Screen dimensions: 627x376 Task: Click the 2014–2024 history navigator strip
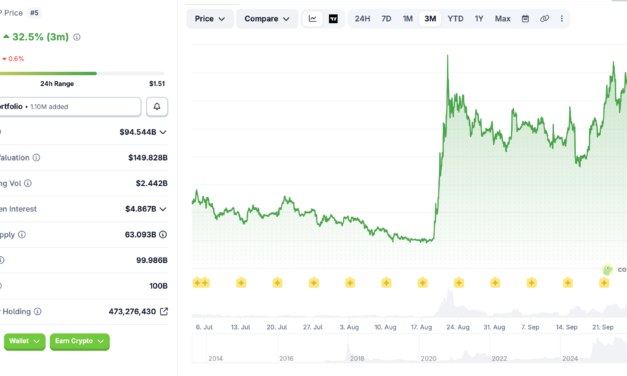(x=409, y=349)
